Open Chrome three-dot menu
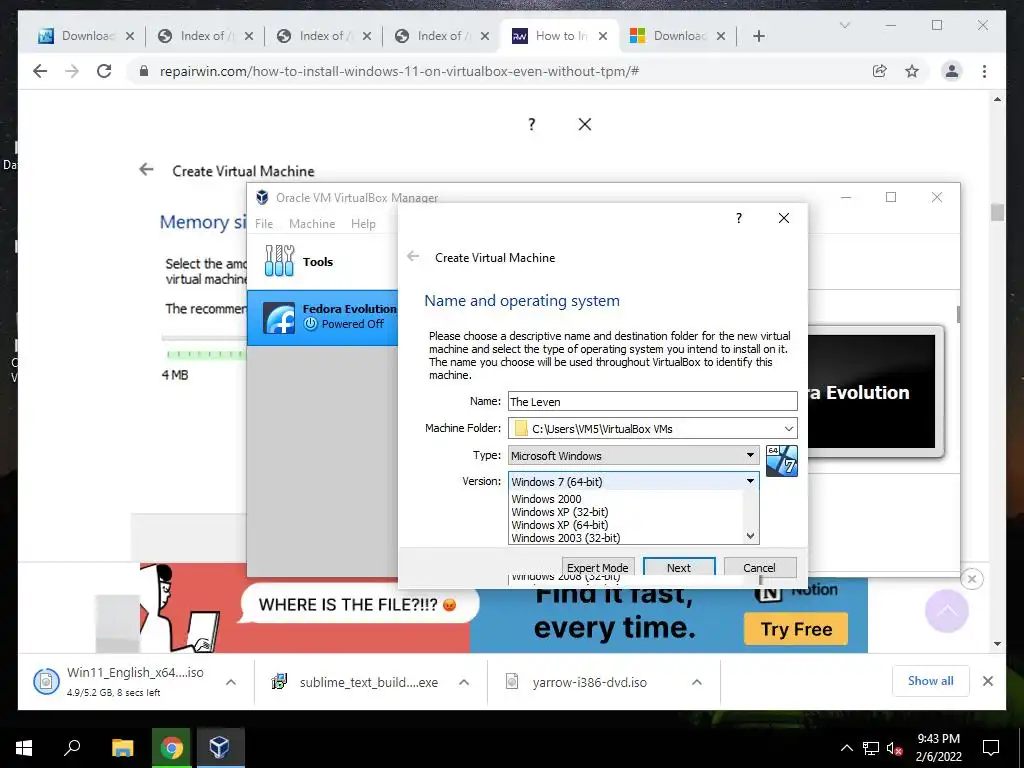This screenshot has width=1024, height=768. (x=984, y=71)
